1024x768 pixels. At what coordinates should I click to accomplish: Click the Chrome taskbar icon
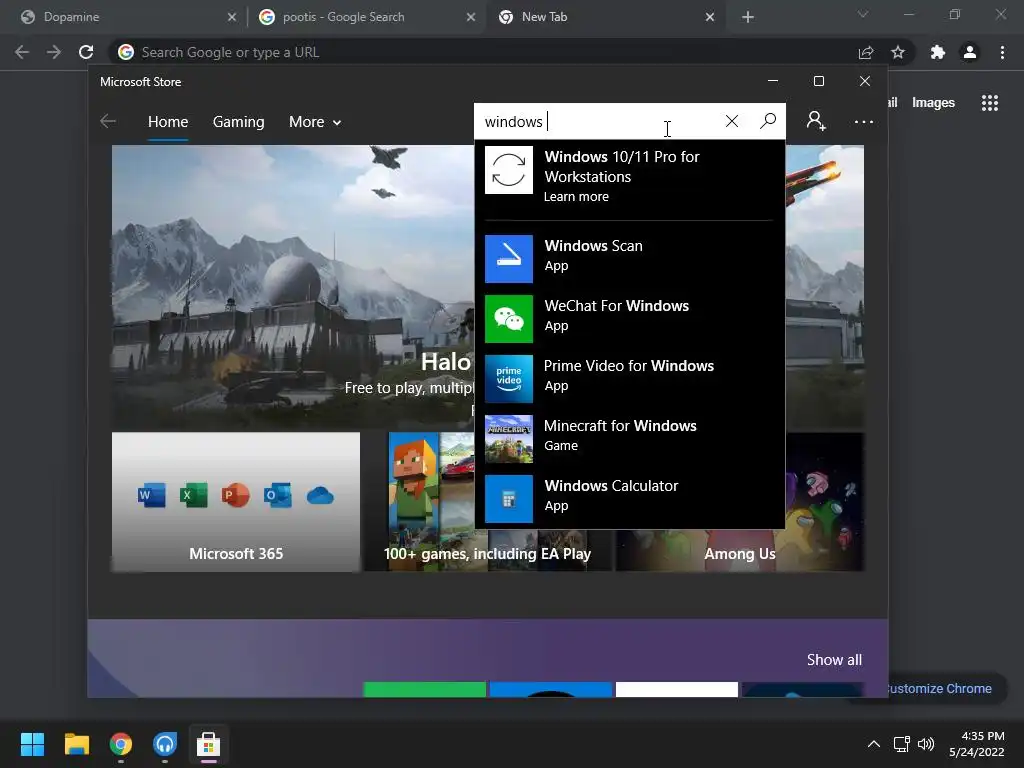(121, 744)
